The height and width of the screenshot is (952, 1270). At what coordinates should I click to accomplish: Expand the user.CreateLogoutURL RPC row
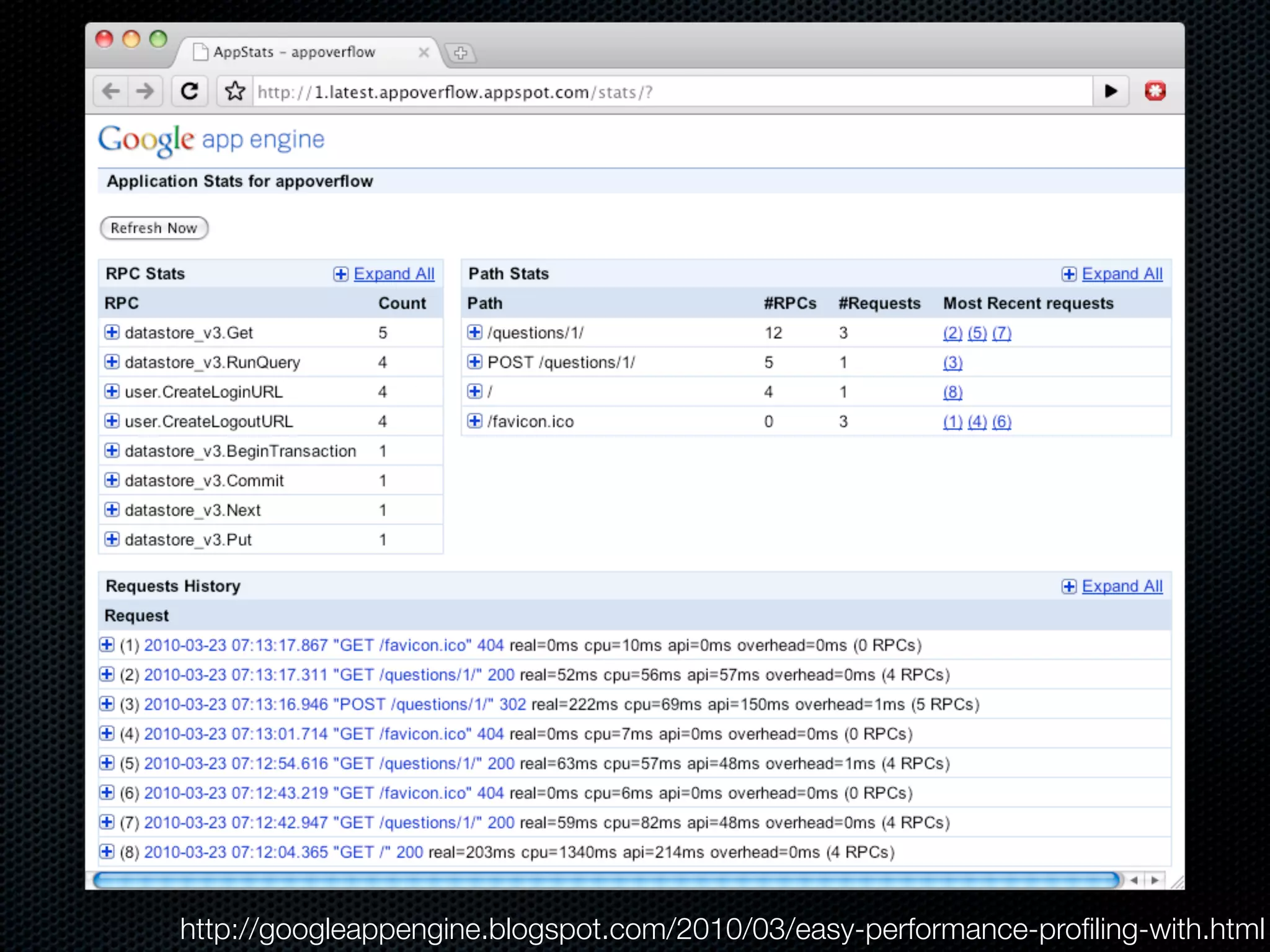pos(112,421)
